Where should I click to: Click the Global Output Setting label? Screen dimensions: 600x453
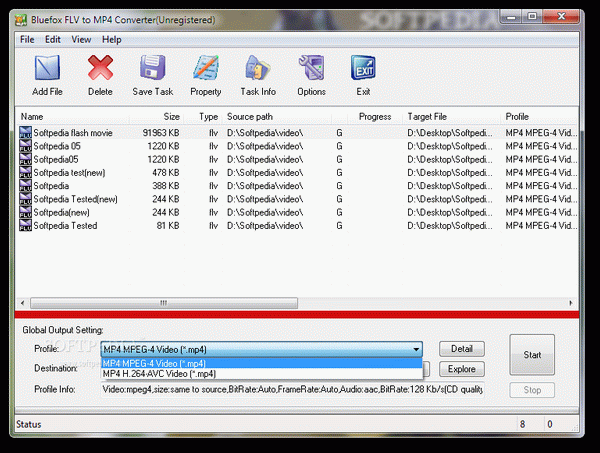point(63,330)
